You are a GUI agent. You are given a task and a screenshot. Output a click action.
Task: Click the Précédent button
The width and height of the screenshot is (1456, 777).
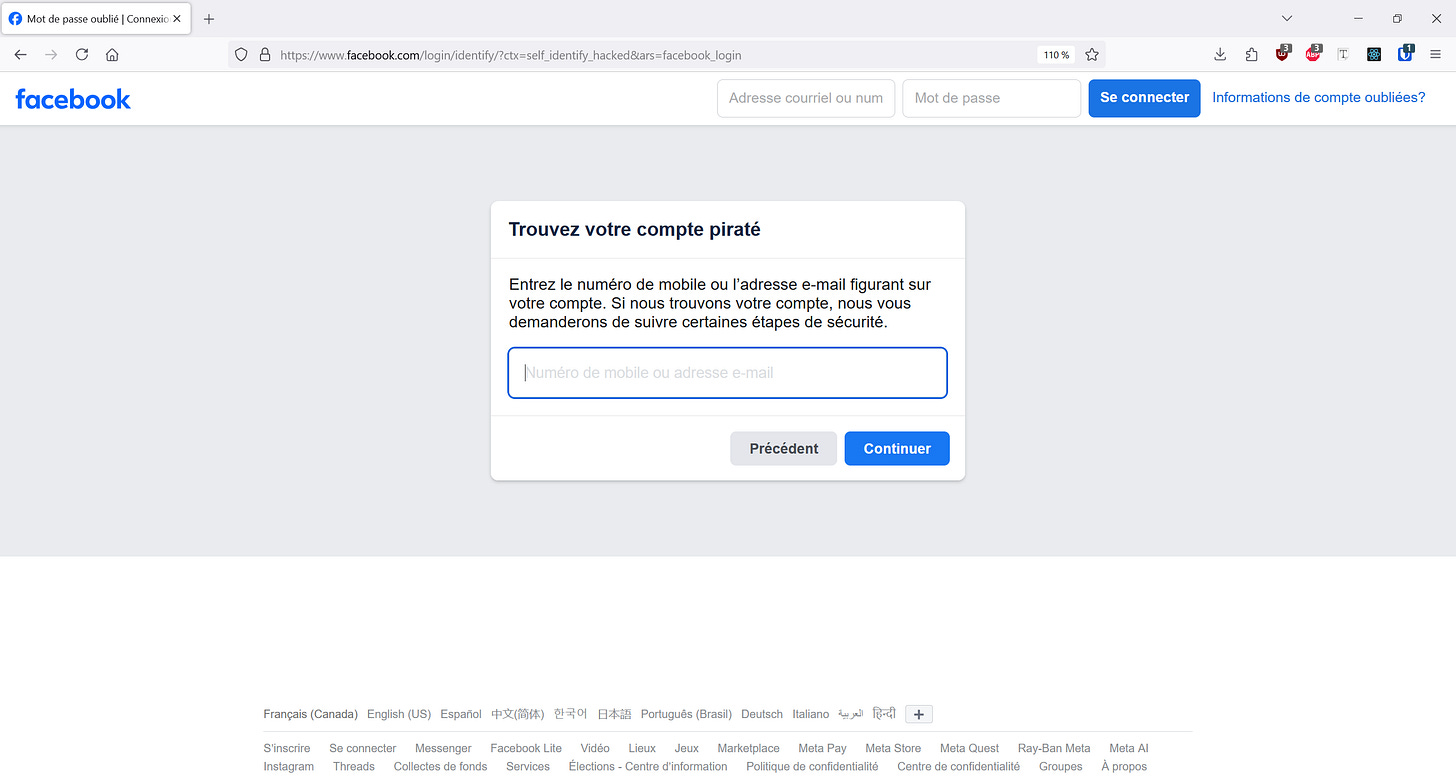(x=783, y=448)
